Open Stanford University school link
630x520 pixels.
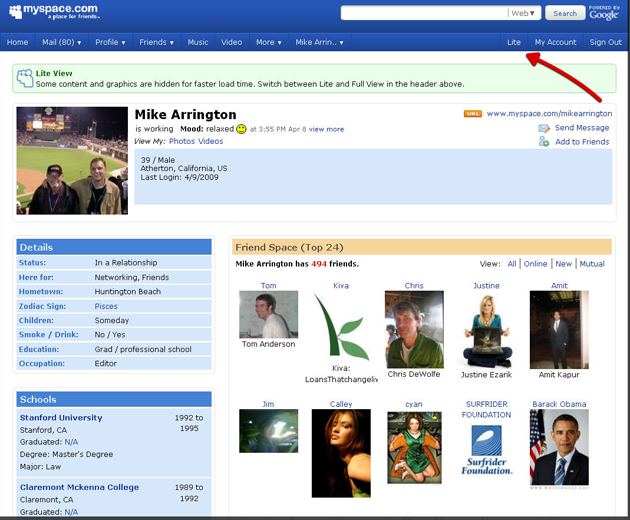point(61,418)
